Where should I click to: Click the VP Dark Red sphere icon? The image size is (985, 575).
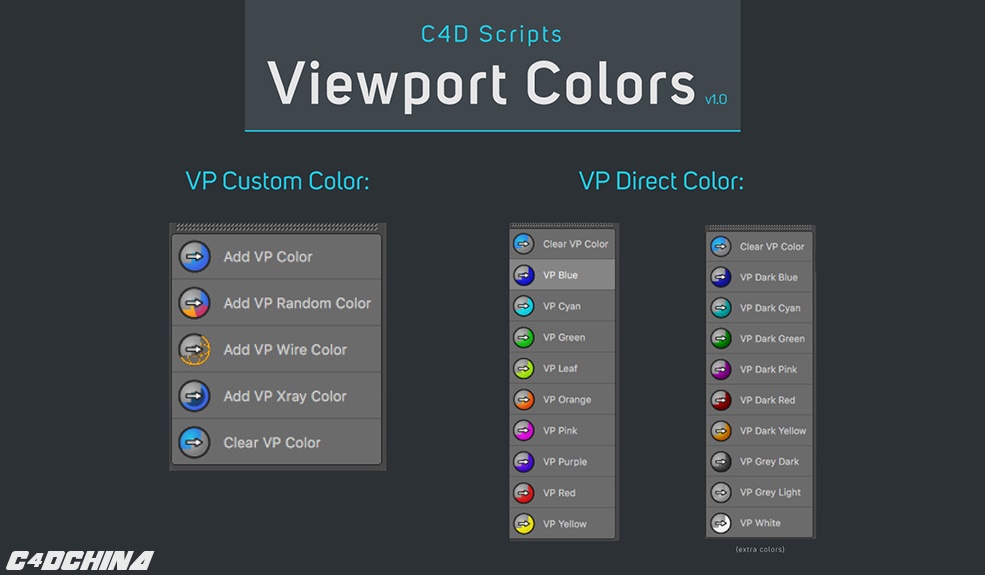(x=721, y=400)
